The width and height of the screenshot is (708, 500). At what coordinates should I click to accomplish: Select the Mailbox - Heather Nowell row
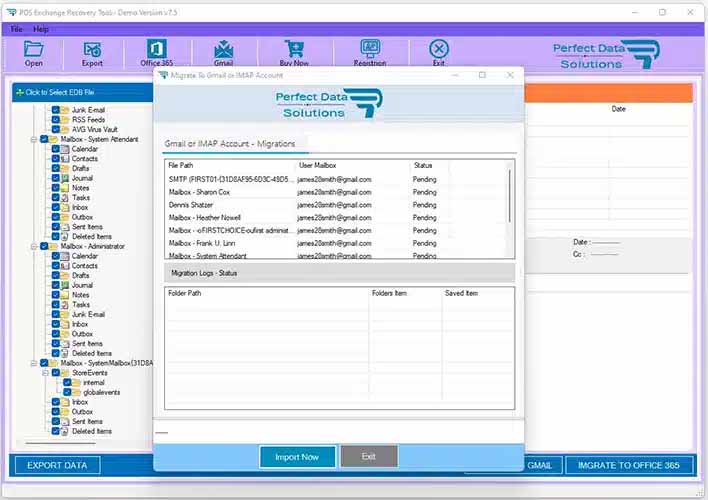click(338, 218)
